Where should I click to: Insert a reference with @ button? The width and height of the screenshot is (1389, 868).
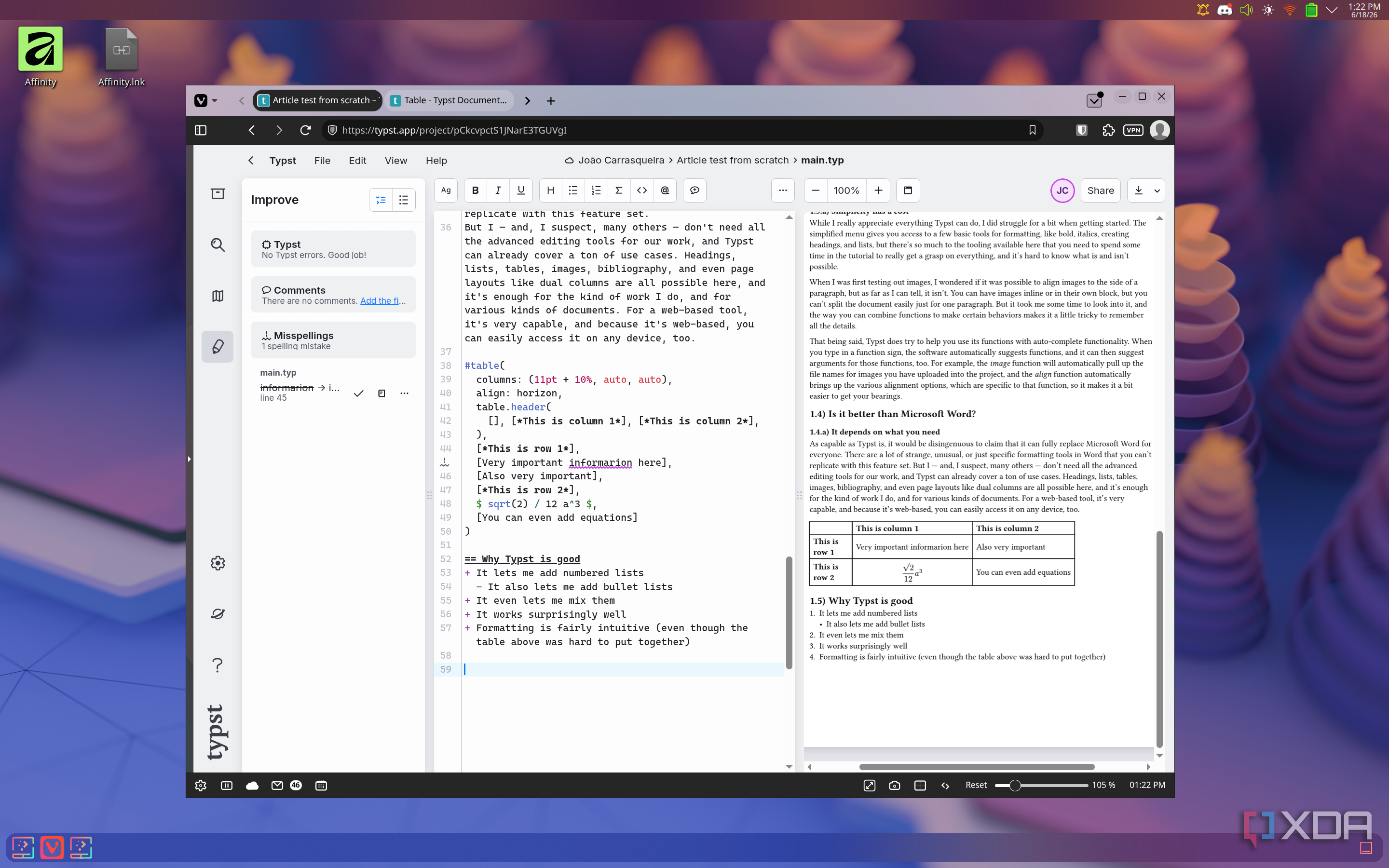click(x=665, y=190)
